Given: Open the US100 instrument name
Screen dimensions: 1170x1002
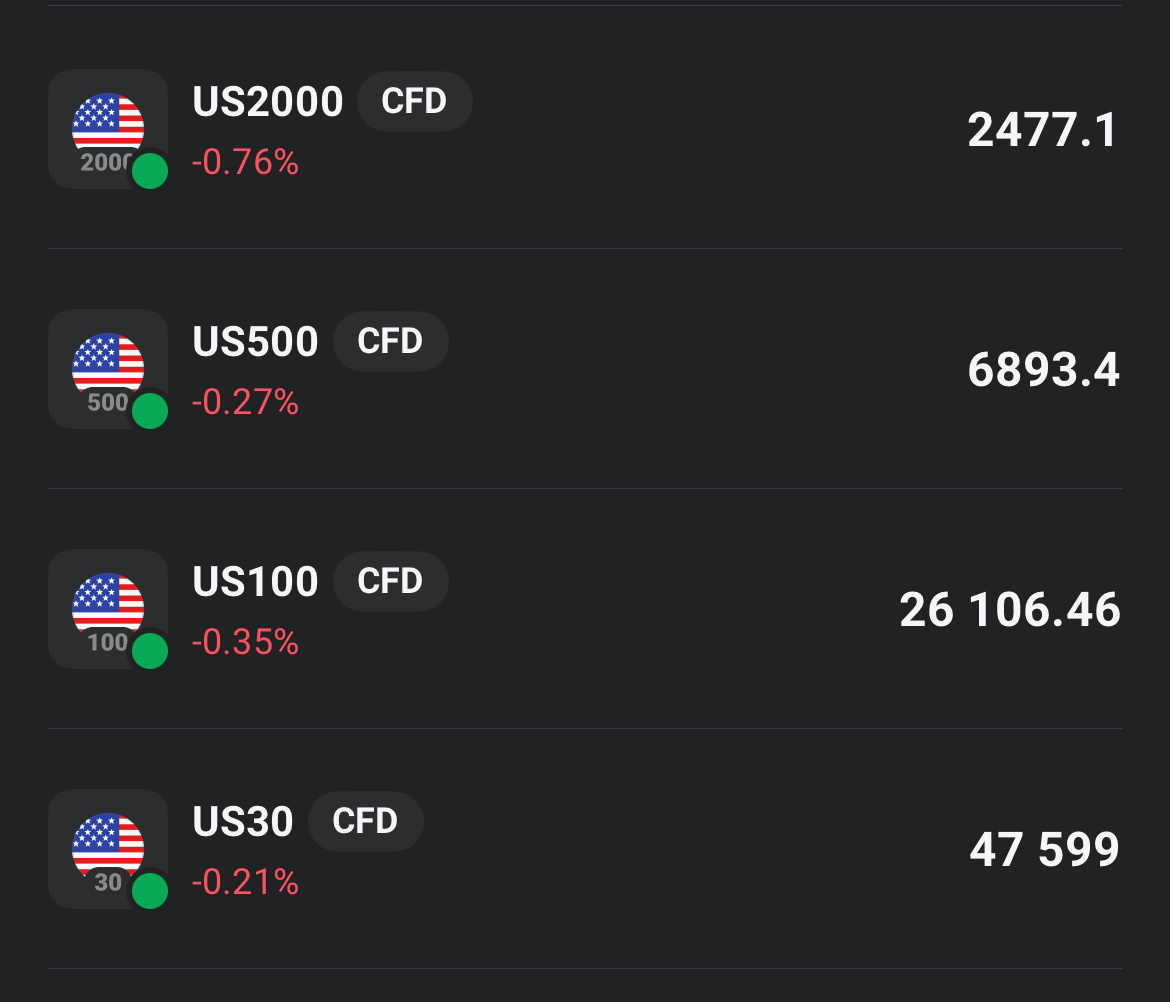Looking at the screenshot, I should pyautogui.click(x=255, y=582).
